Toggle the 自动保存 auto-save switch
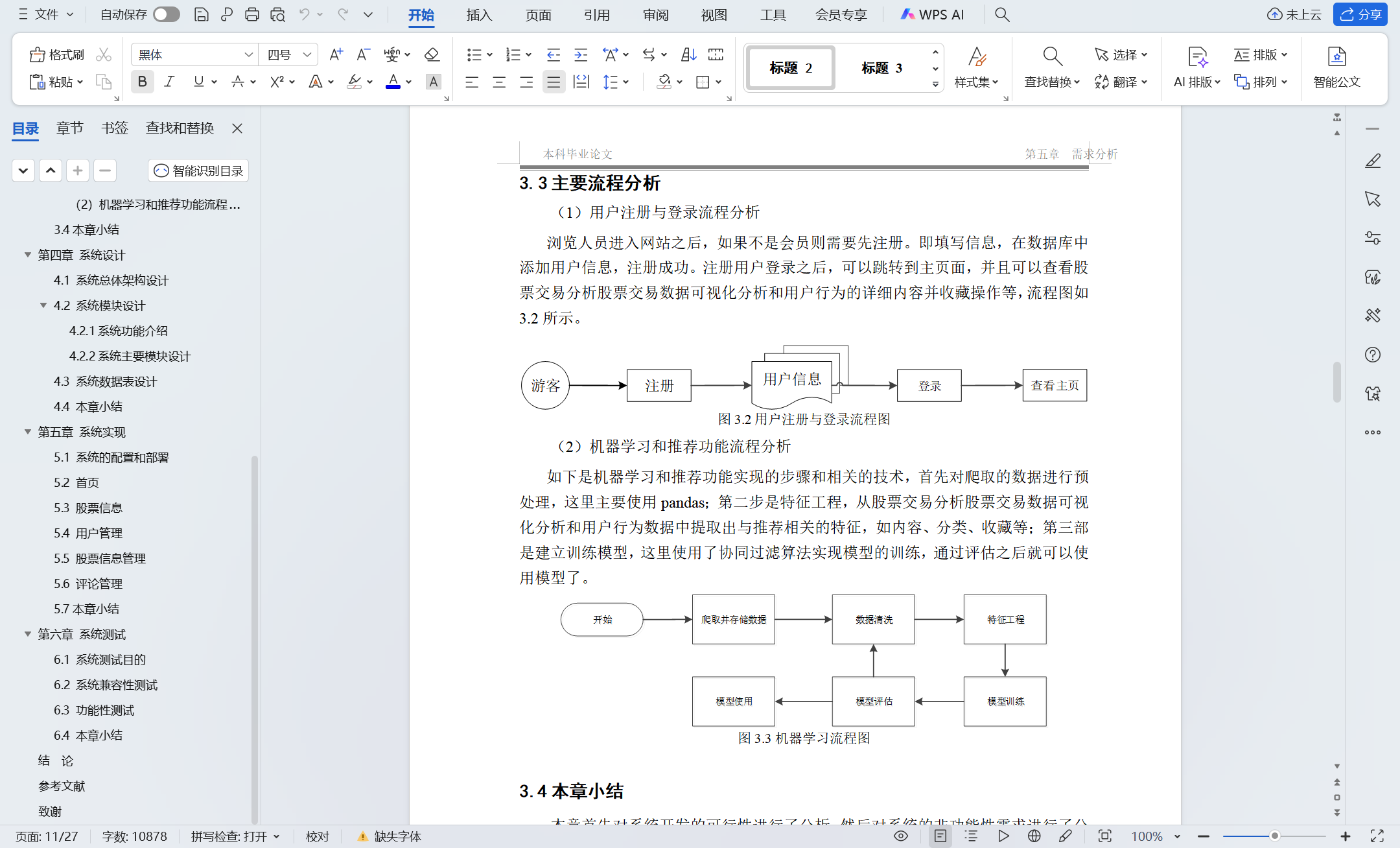This screenshot has height=848, width=1400. coord(166,14)
